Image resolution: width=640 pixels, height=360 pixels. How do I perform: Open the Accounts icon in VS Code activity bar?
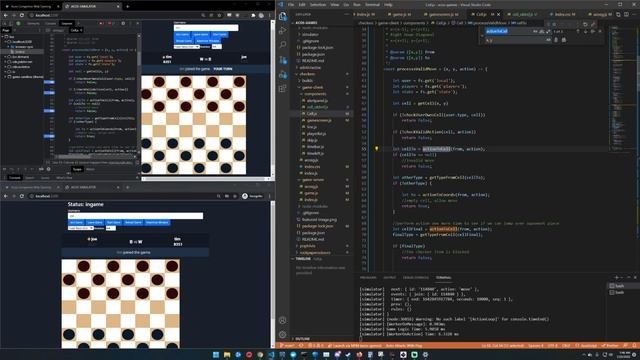click(x=282, y=320)
